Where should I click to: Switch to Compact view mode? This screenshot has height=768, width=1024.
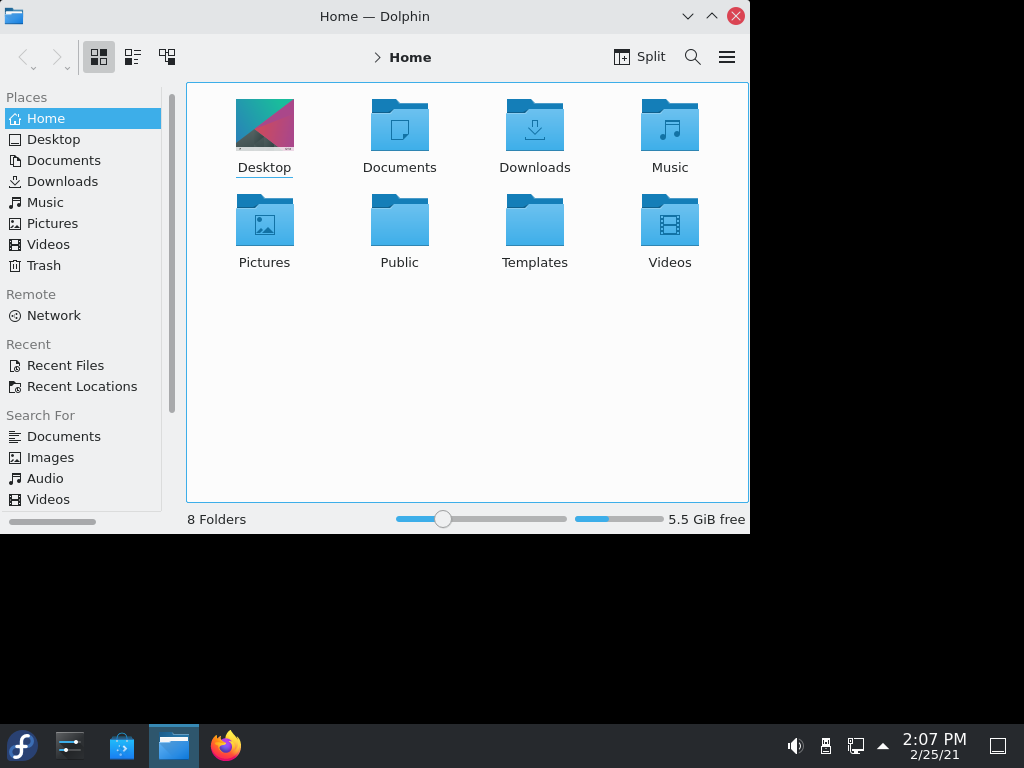point(133,57)
